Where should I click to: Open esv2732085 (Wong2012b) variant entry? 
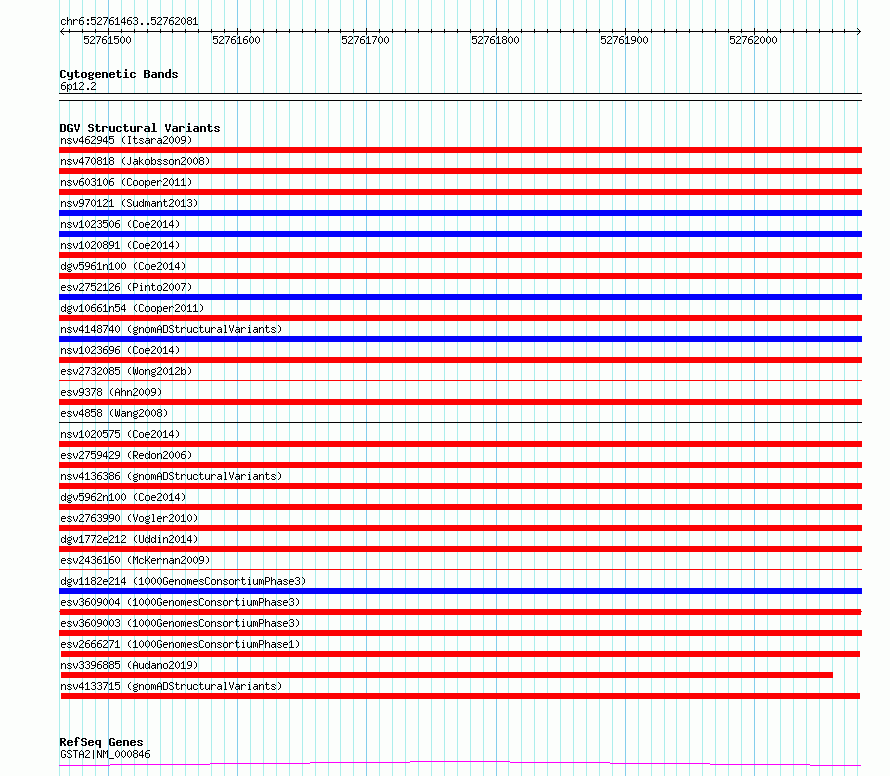(126, 371)
